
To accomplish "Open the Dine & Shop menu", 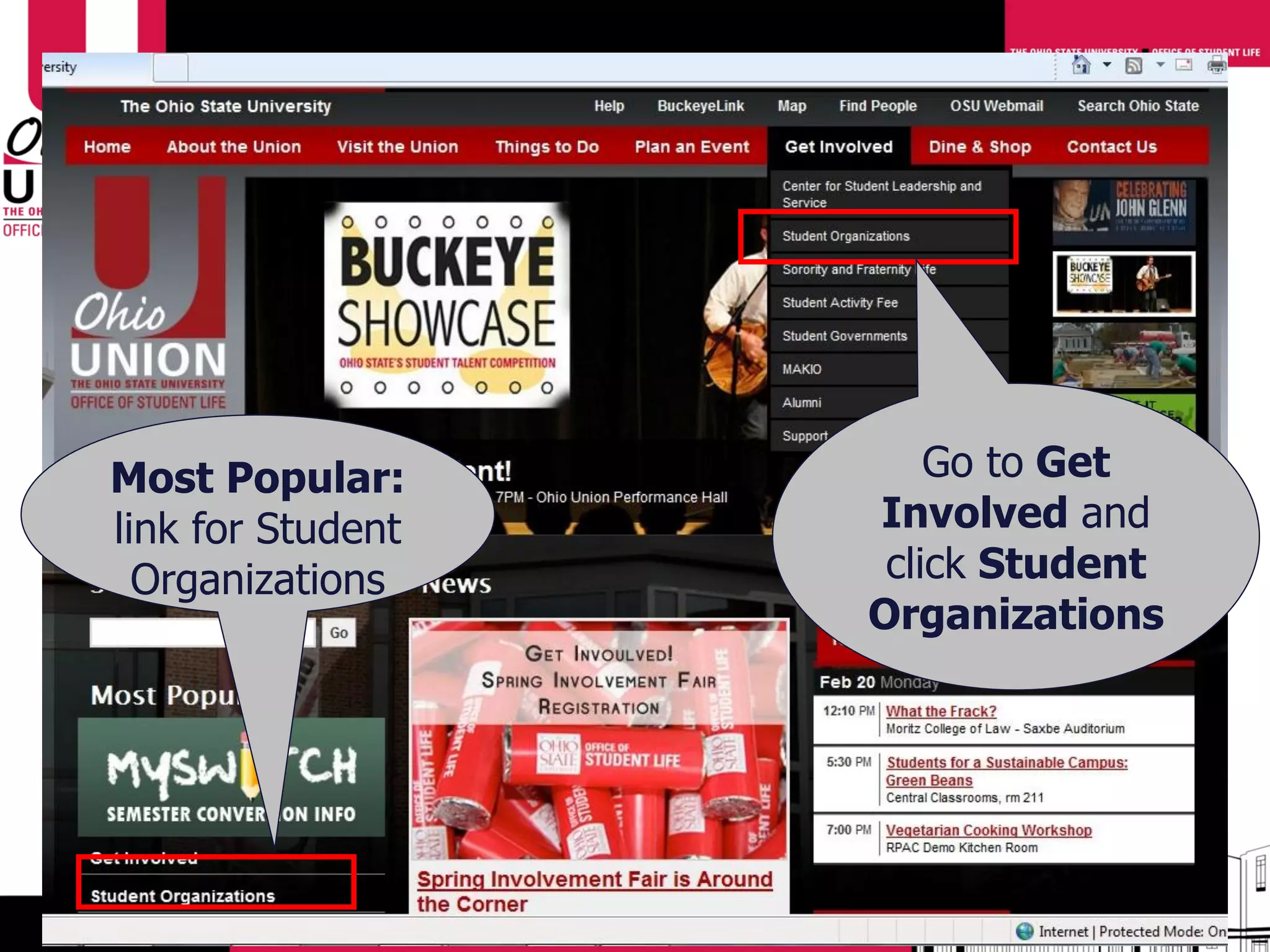I will click(x=980, y=147).
